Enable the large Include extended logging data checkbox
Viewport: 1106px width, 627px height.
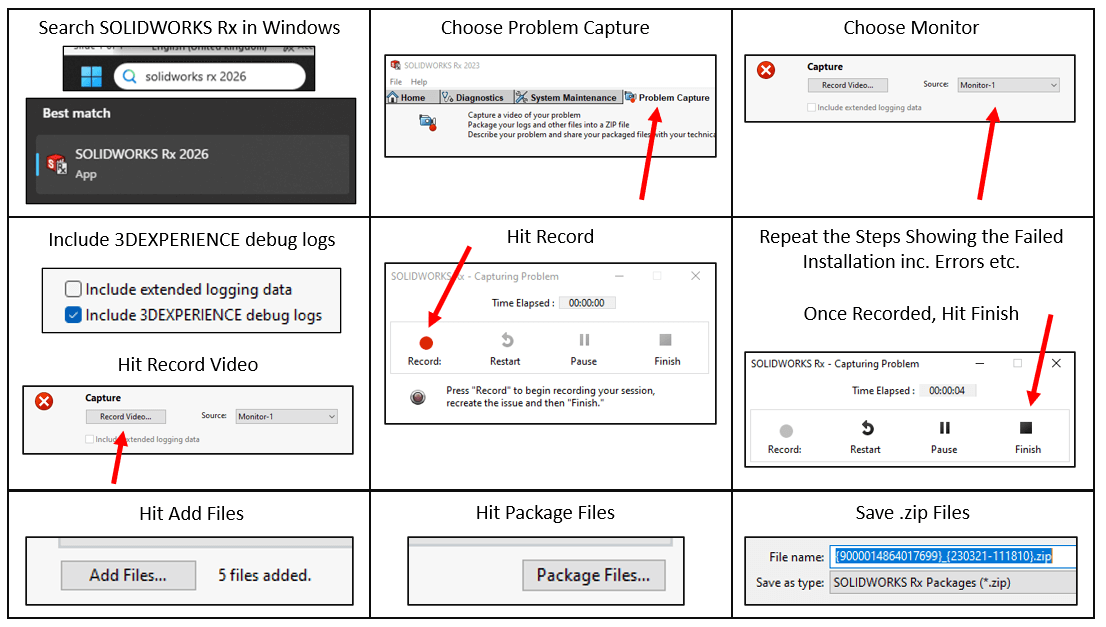73,290
